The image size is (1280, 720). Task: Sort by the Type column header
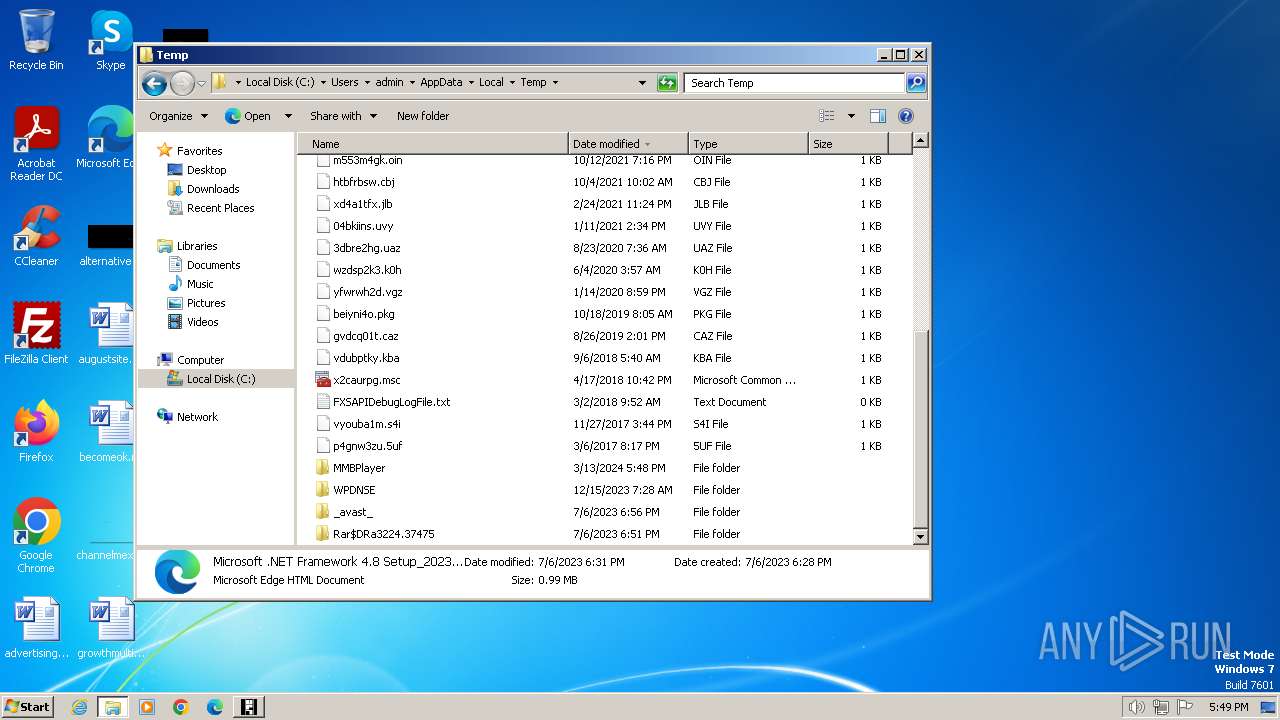click(x=748, y=144)
